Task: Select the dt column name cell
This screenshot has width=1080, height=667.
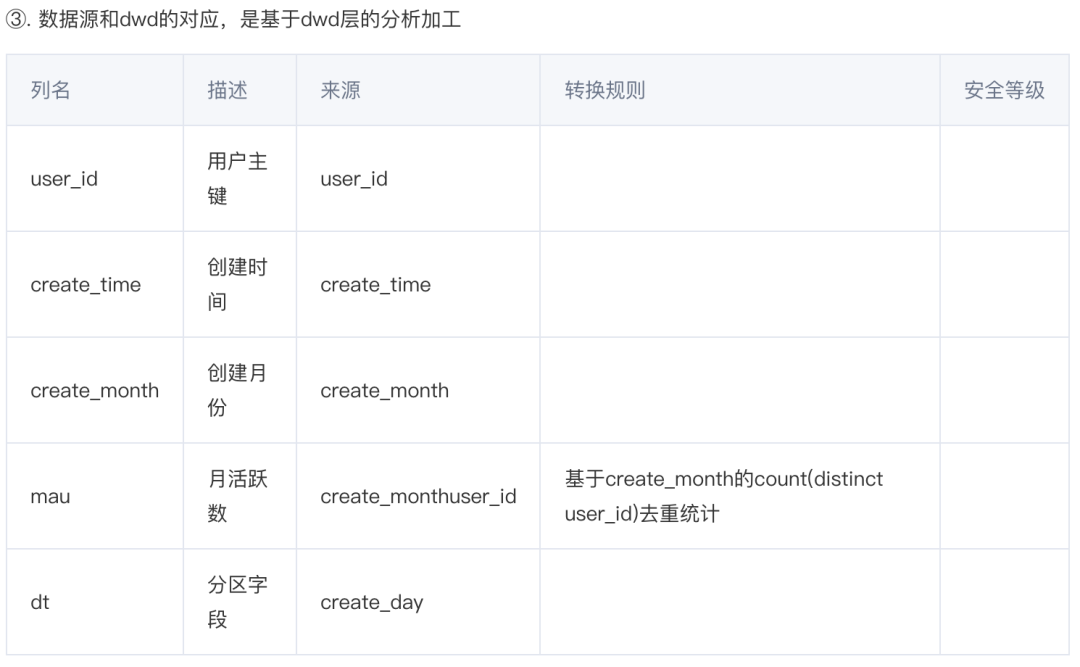Action: coord(40,603)
